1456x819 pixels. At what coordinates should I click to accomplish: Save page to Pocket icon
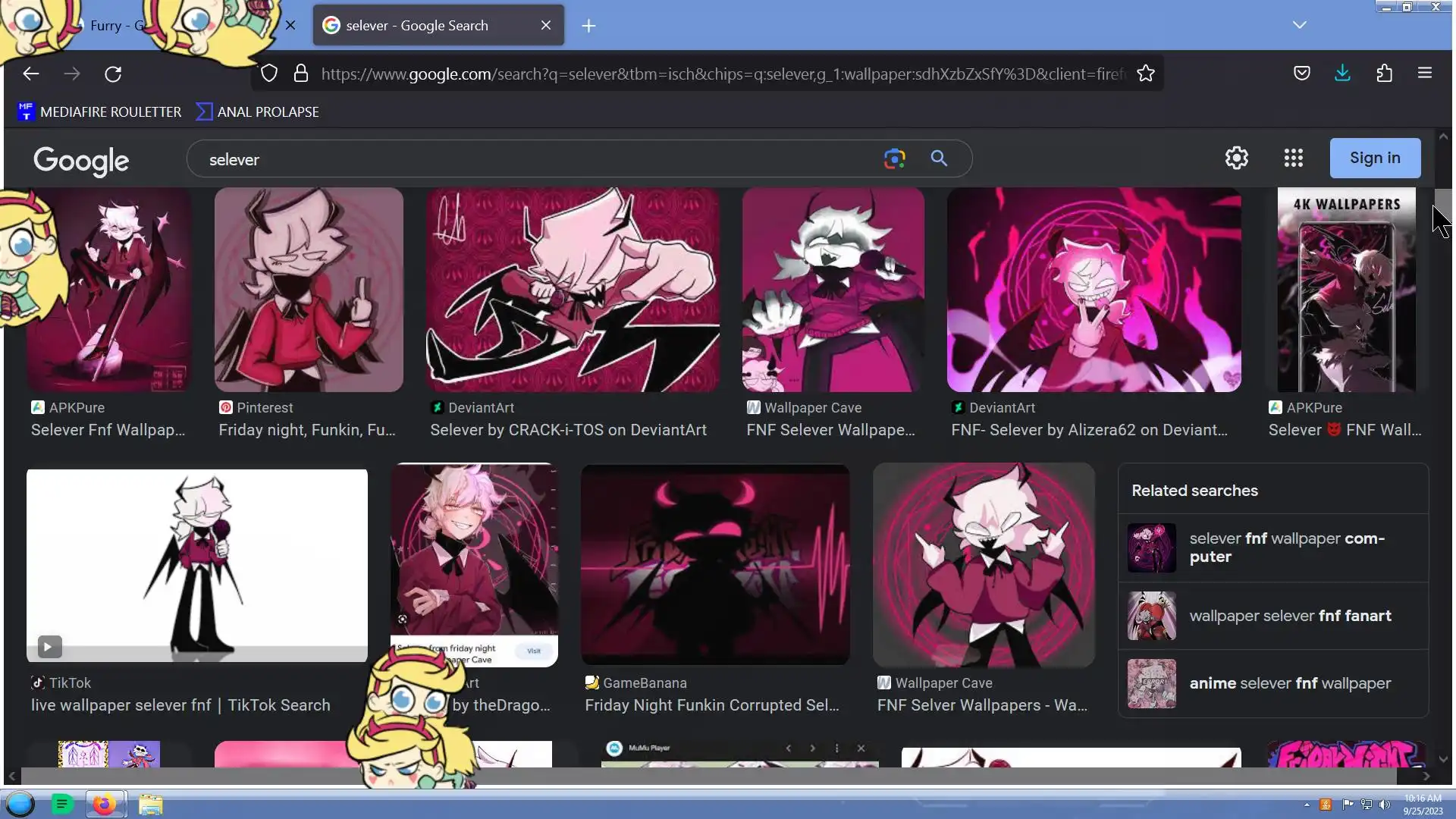[1301, 74]
